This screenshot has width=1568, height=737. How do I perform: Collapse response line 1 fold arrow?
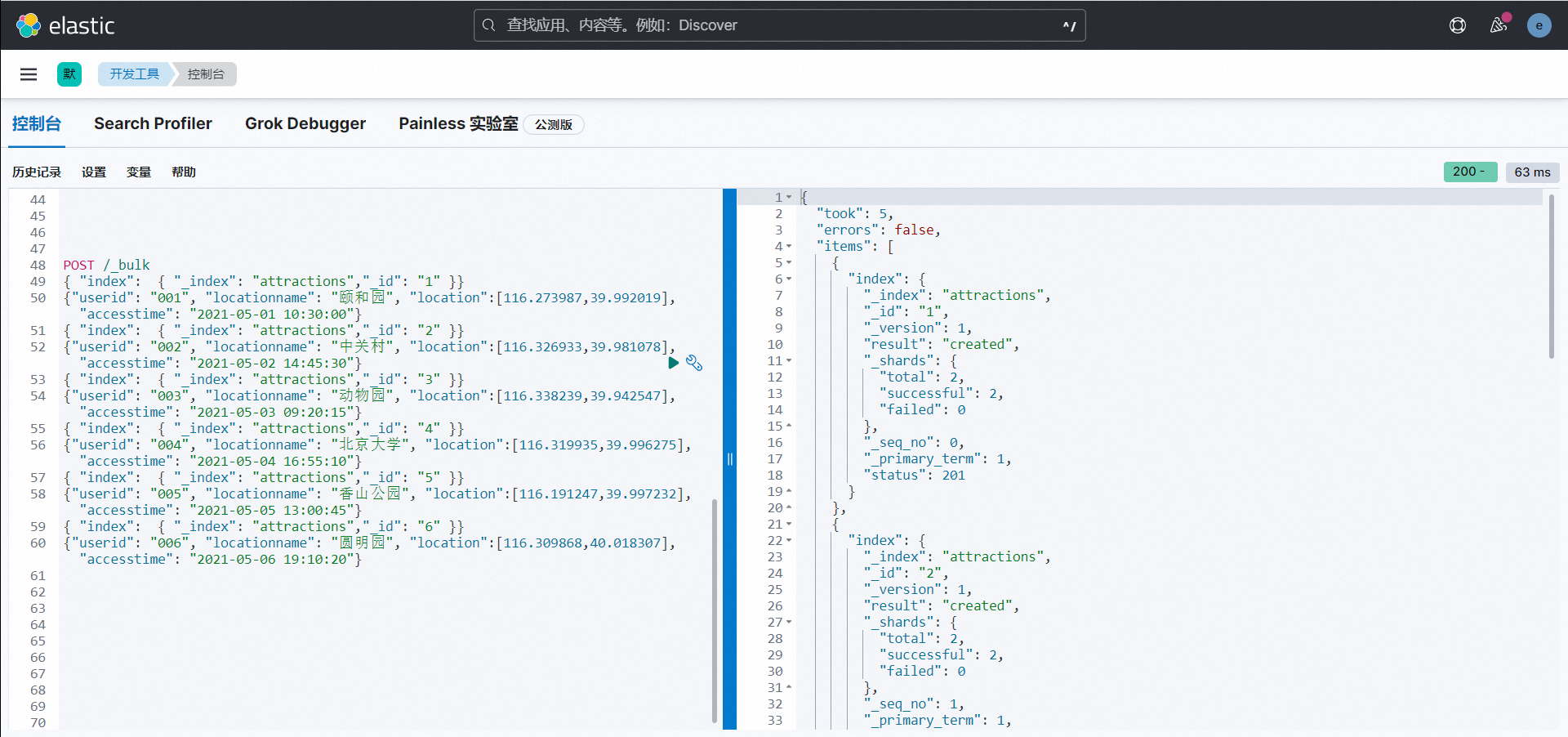[x=789, y=198]
